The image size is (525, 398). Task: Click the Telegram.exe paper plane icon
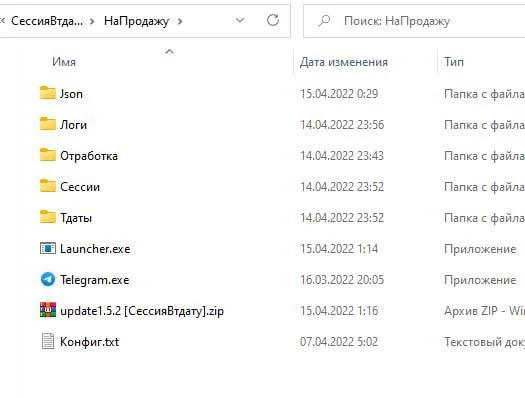(x=48, y=279)
